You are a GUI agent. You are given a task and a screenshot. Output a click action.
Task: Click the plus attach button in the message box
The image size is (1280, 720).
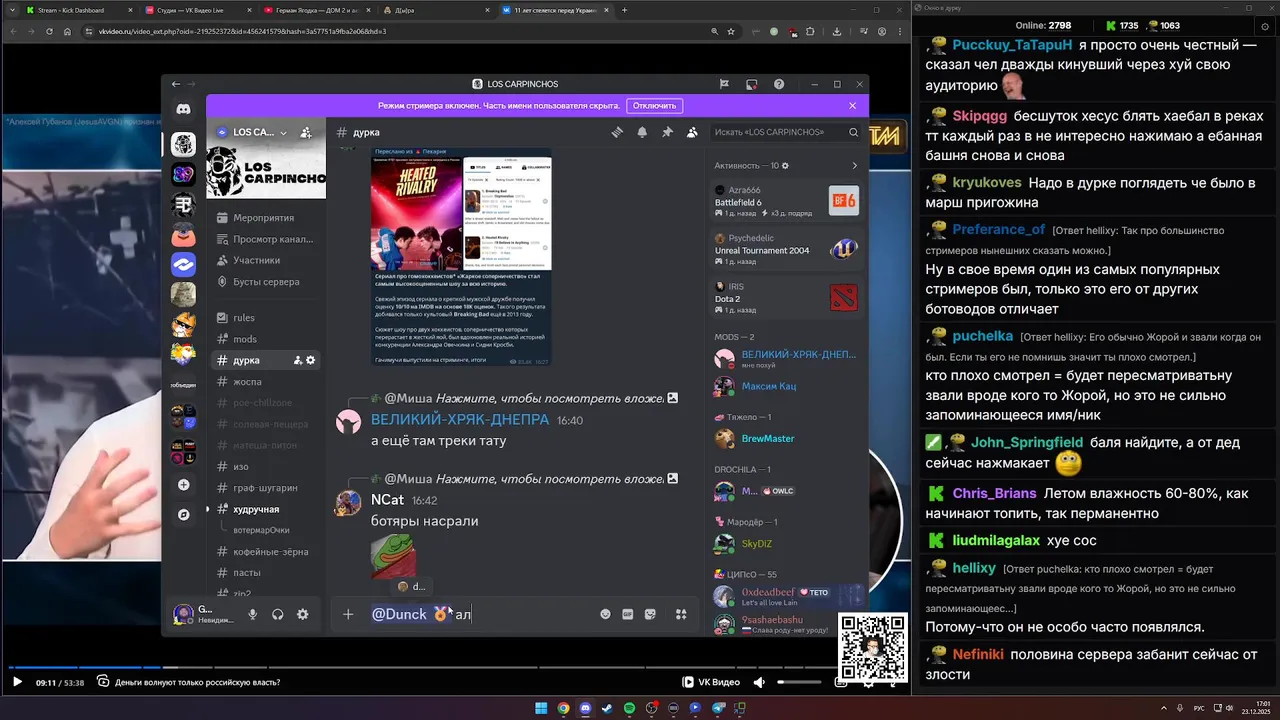point(348,614)
